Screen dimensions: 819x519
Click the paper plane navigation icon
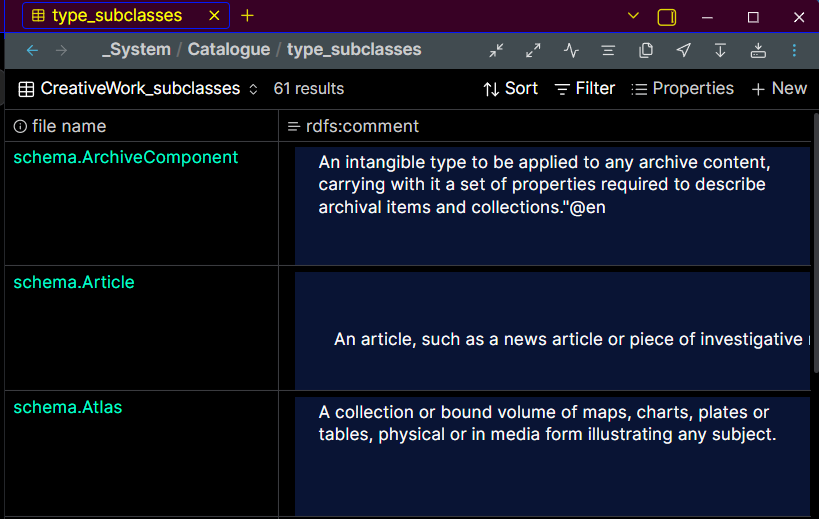coord(683,50)
